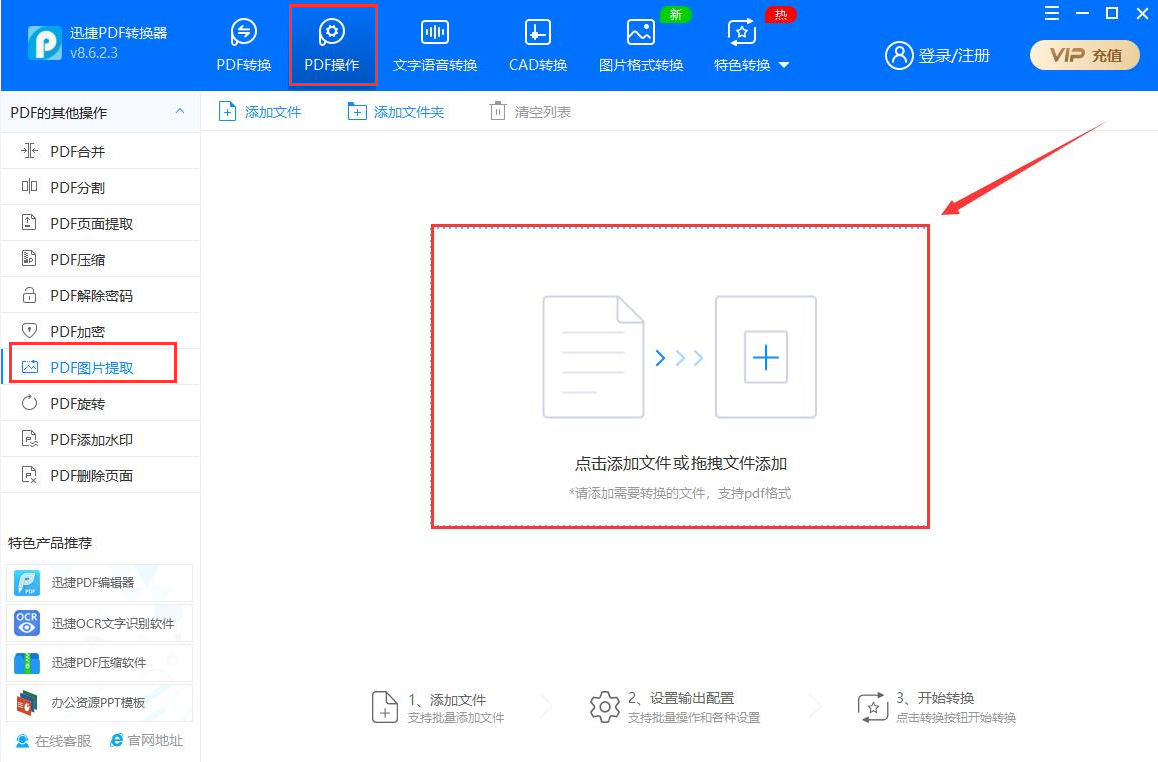
Task: Click the 添加文件 toolbar button
Action: click(260, 112)
